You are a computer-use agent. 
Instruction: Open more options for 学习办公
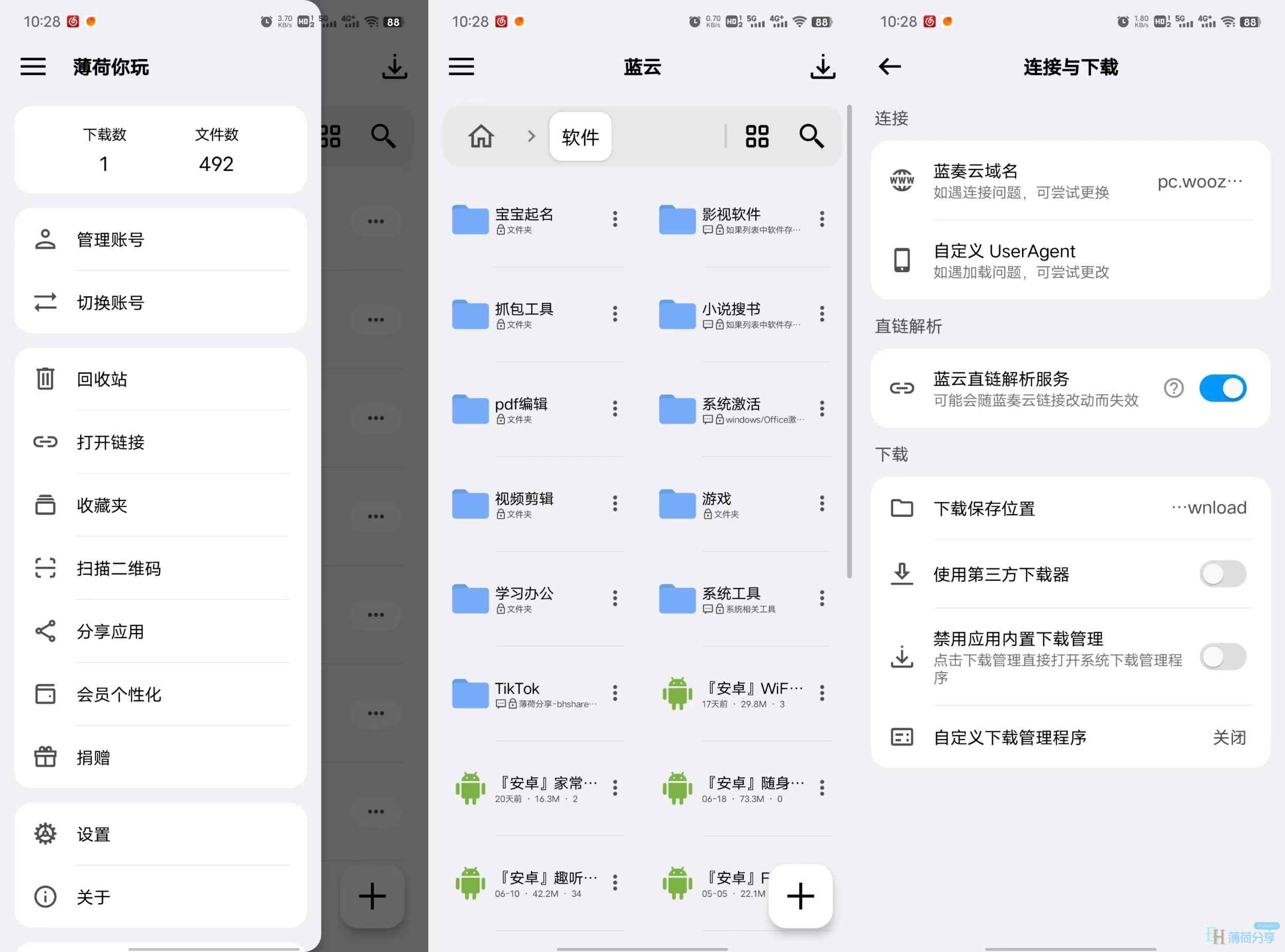click(615, 598)
